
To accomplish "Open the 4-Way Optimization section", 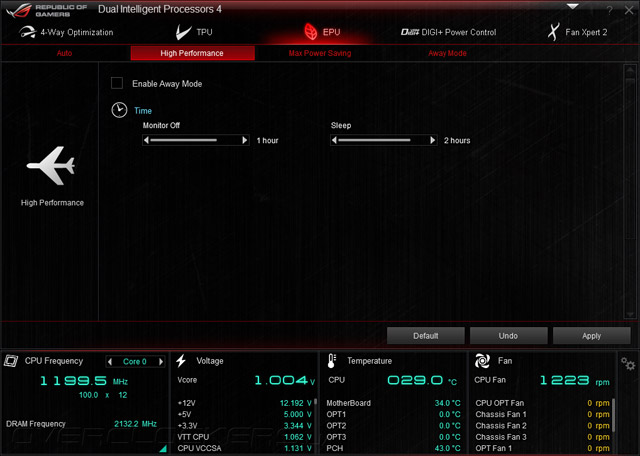I will pyautogui.click(x=66, y=32).
